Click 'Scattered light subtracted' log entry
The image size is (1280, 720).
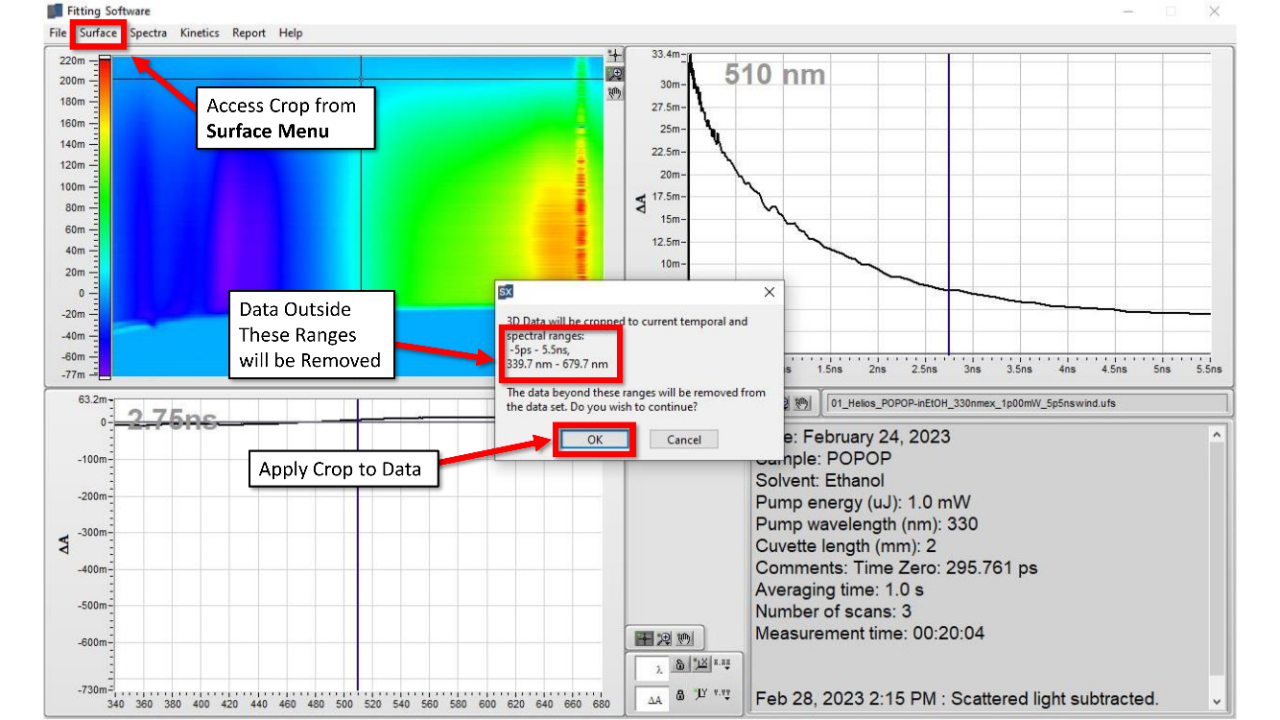coord(957,699)
